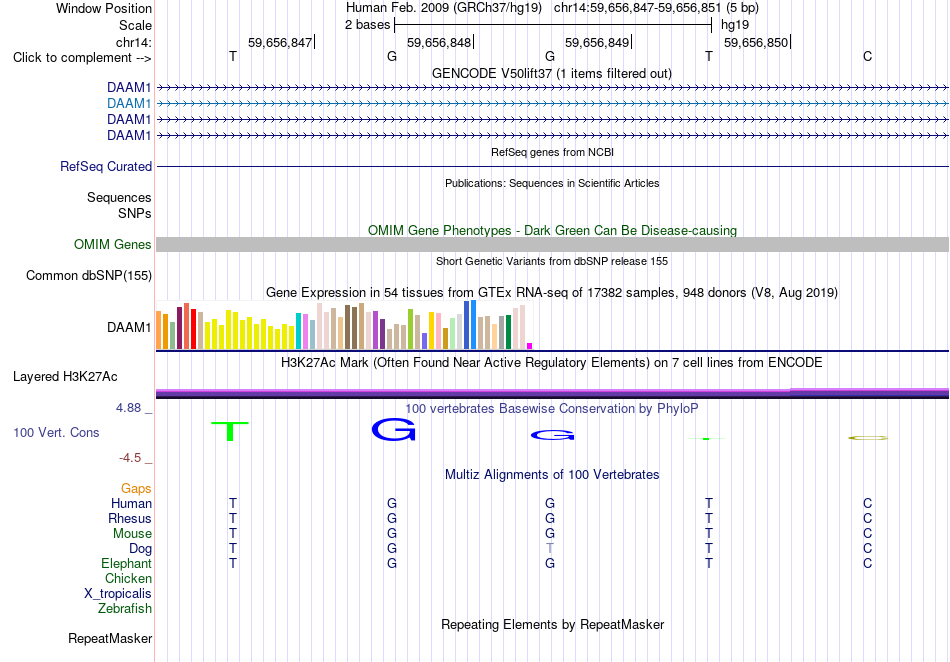Open Repeating Elements by RepeatMasker title

coord(552,625)
